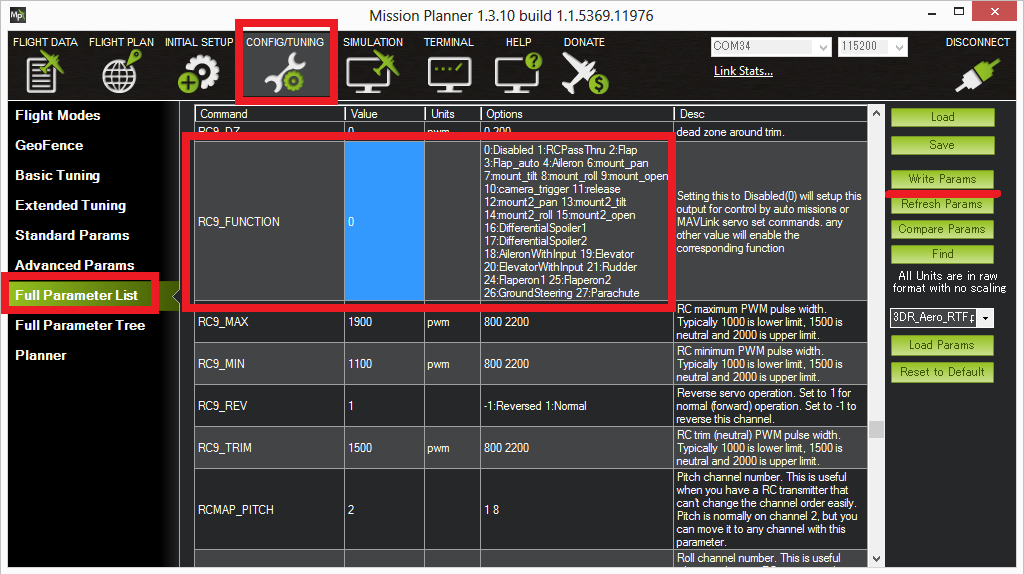This screenshot has height=574, width=1024.
Task: Click the Donate airplane icon
Action: 584,74
